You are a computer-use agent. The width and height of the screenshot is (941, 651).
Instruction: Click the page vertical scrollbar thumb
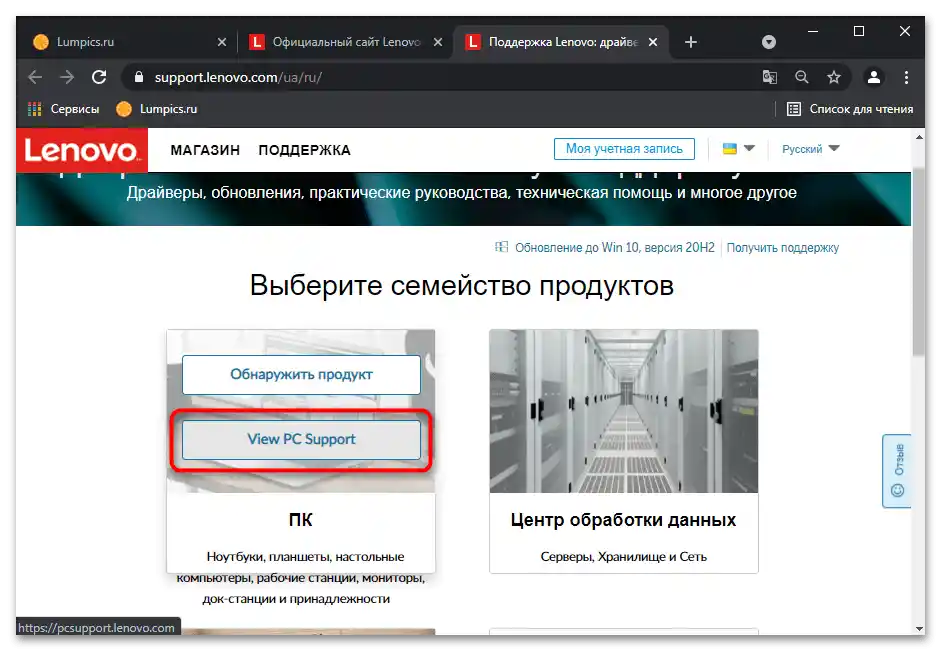[919, 262]
